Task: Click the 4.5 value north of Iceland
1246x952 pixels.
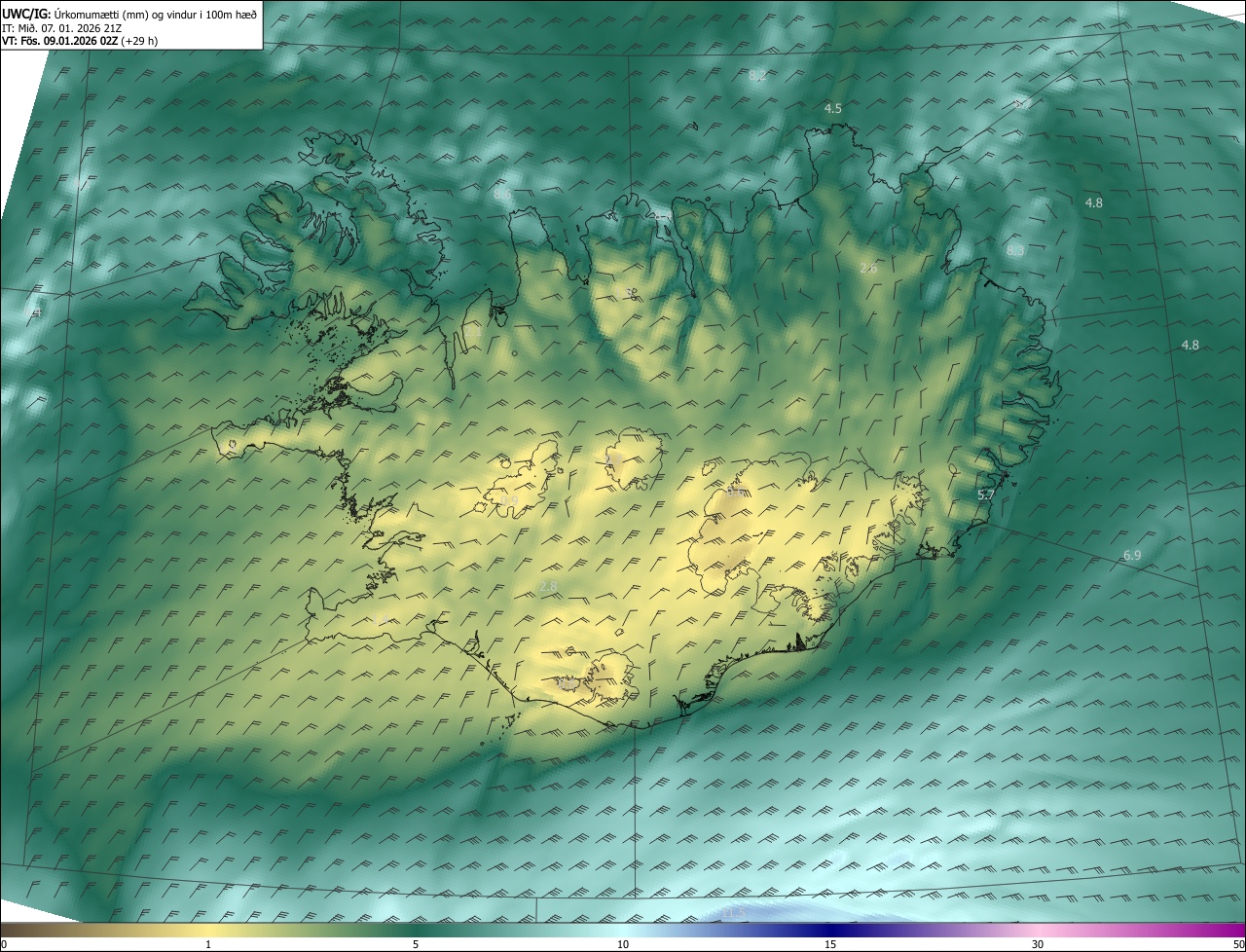Action: click(x=832, y=108)
